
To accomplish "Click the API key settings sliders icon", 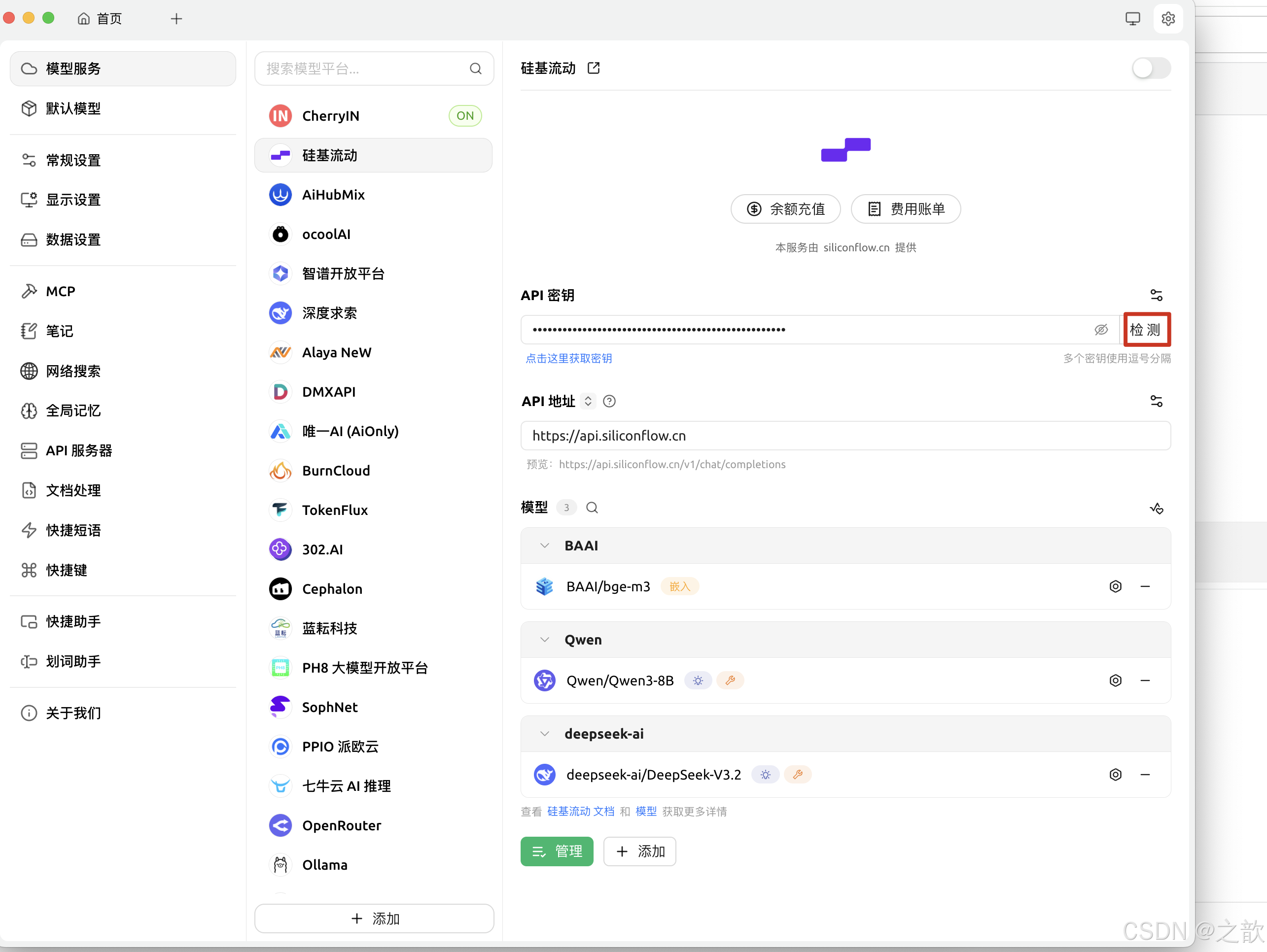I will pyautogui.click(x=1156, y=295).
